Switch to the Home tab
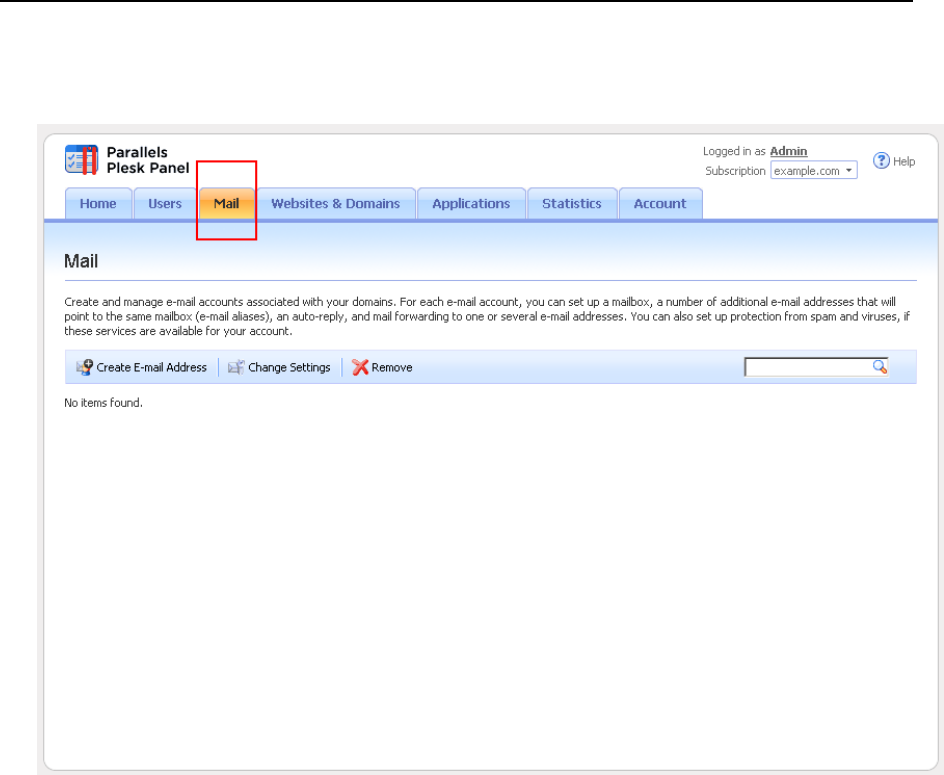Image resolution: width=944 pixels, height=775 pixels. pos(98,204)
